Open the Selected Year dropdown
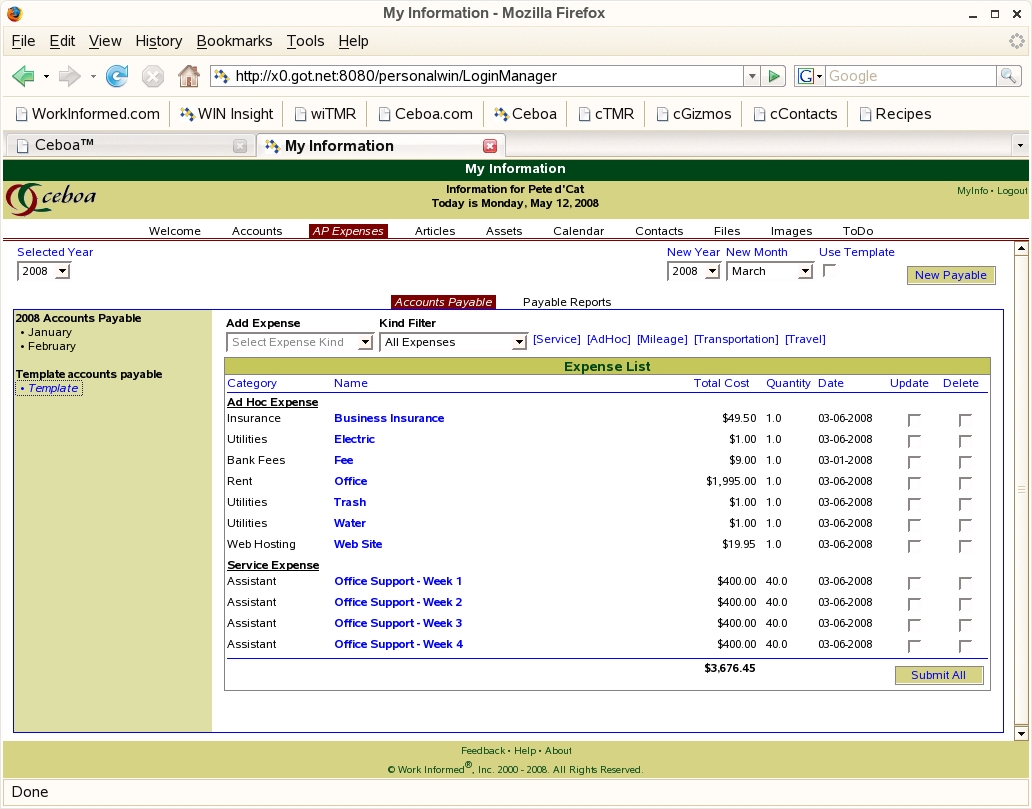Image resolution: width=1032 pixels, height=809 pixels. 44,271
